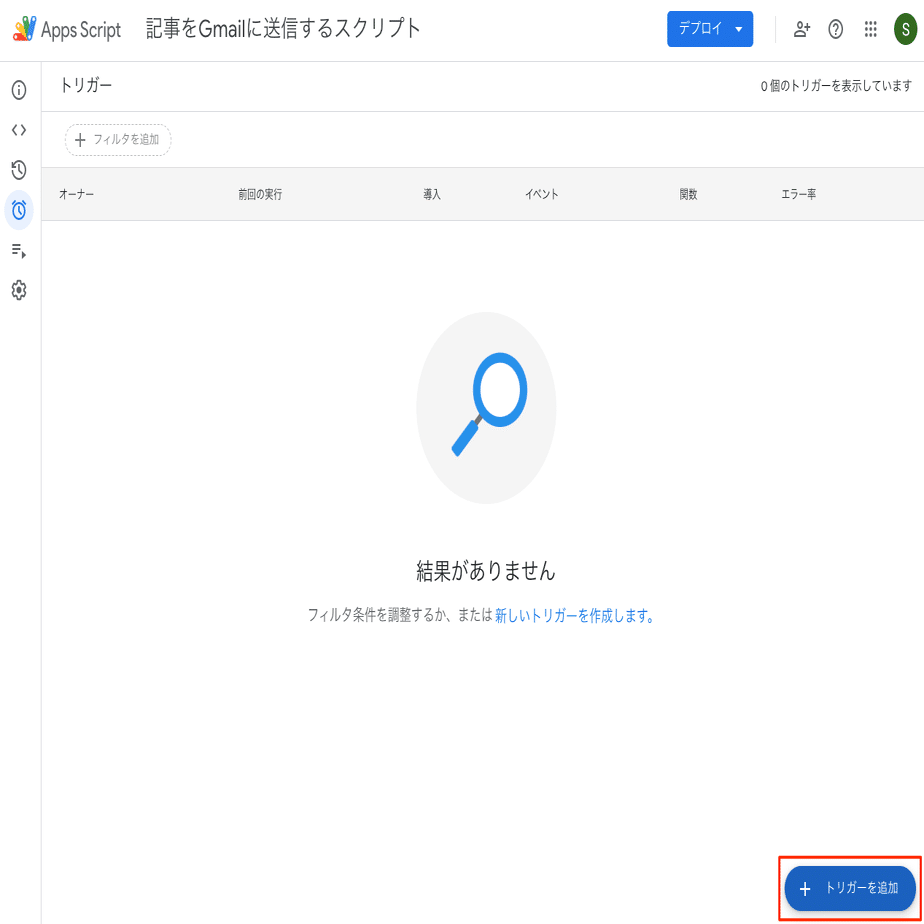This screenshot has width=924, height=924.
Task: Open the account avatar S
Action: [x=906, y=29]
